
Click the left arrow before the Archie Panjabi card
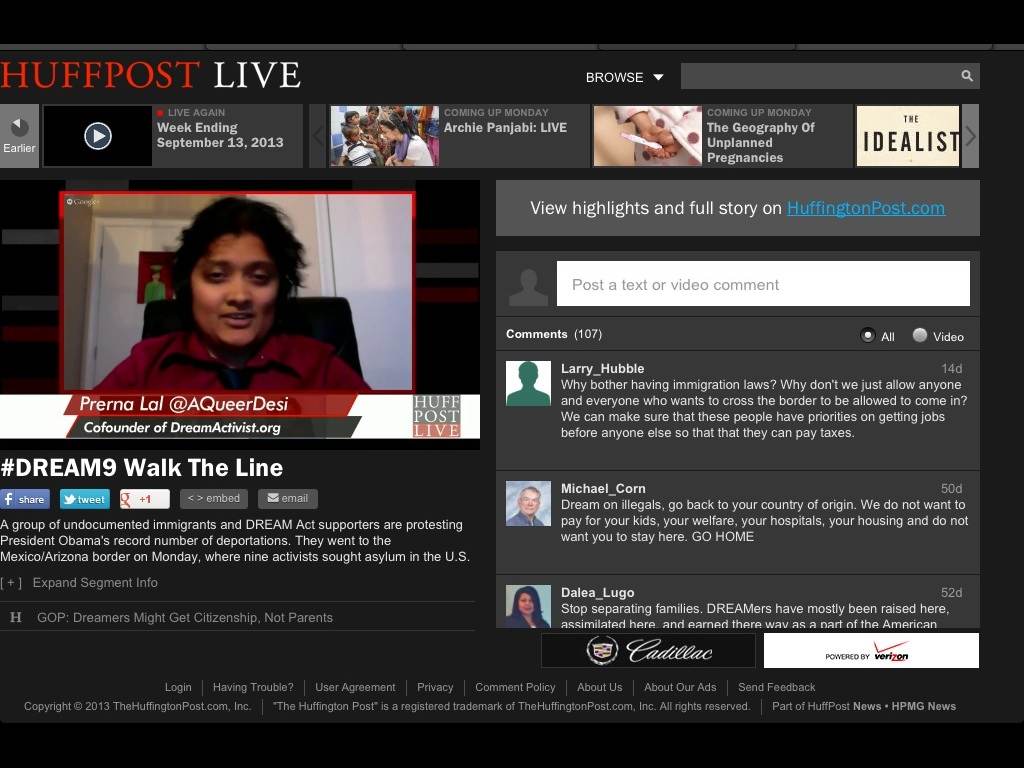pyautogui.click(x=317, y=136)
